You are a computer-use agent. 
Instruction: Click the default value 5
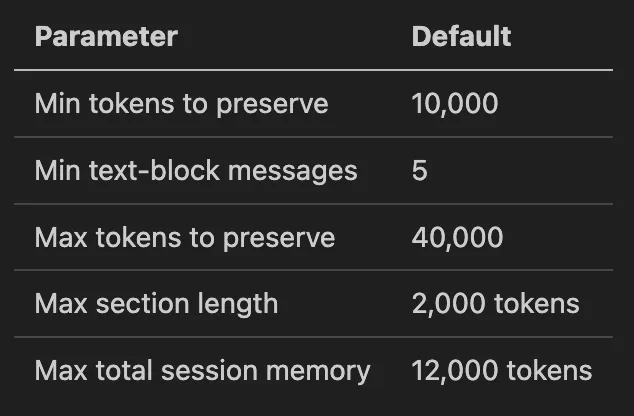[419, 170]
